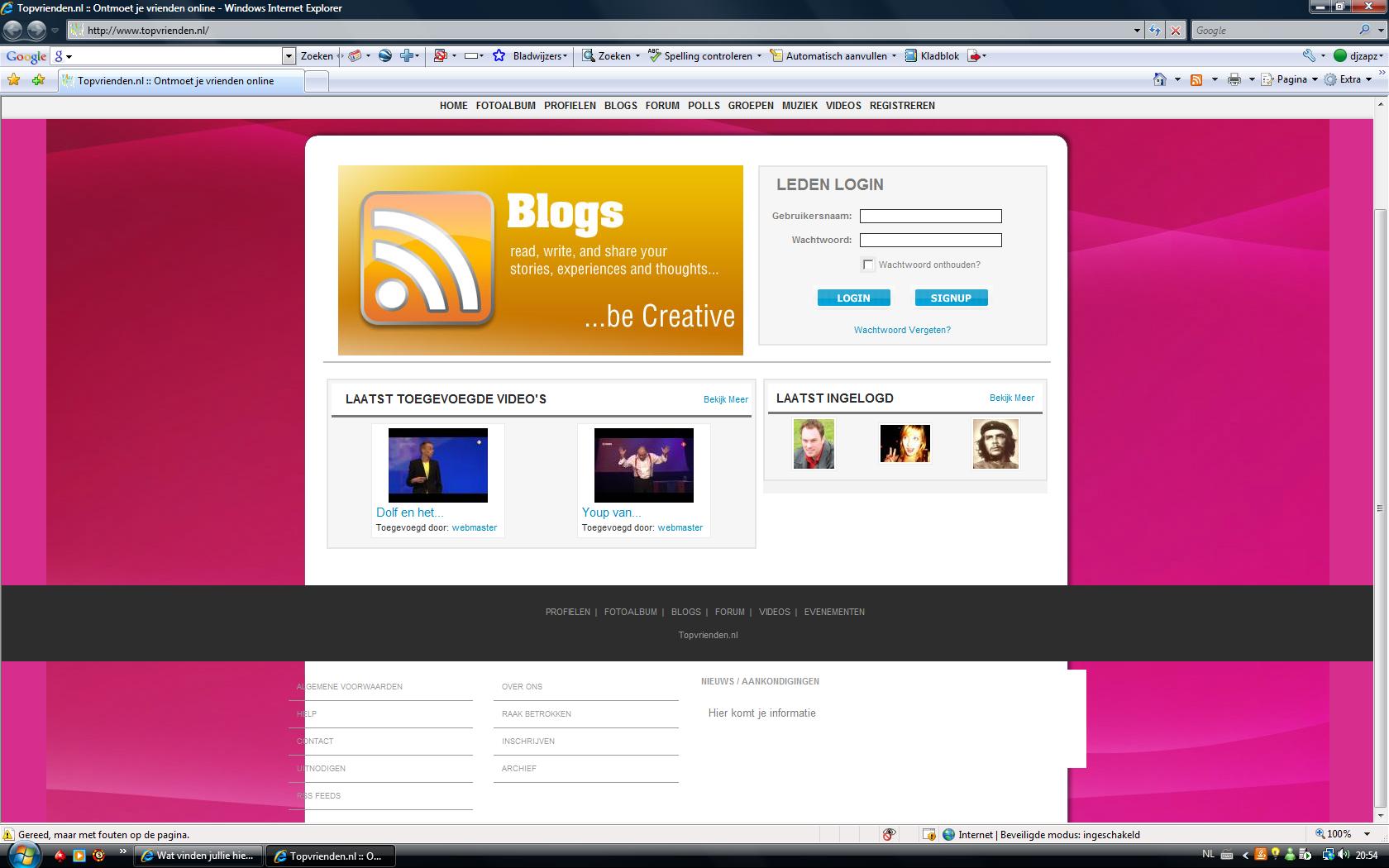The width and height of the screenshot is (1389, 868).
Task: Click the Google toolbar wrench settings icon
Action: pos(1309,55)
